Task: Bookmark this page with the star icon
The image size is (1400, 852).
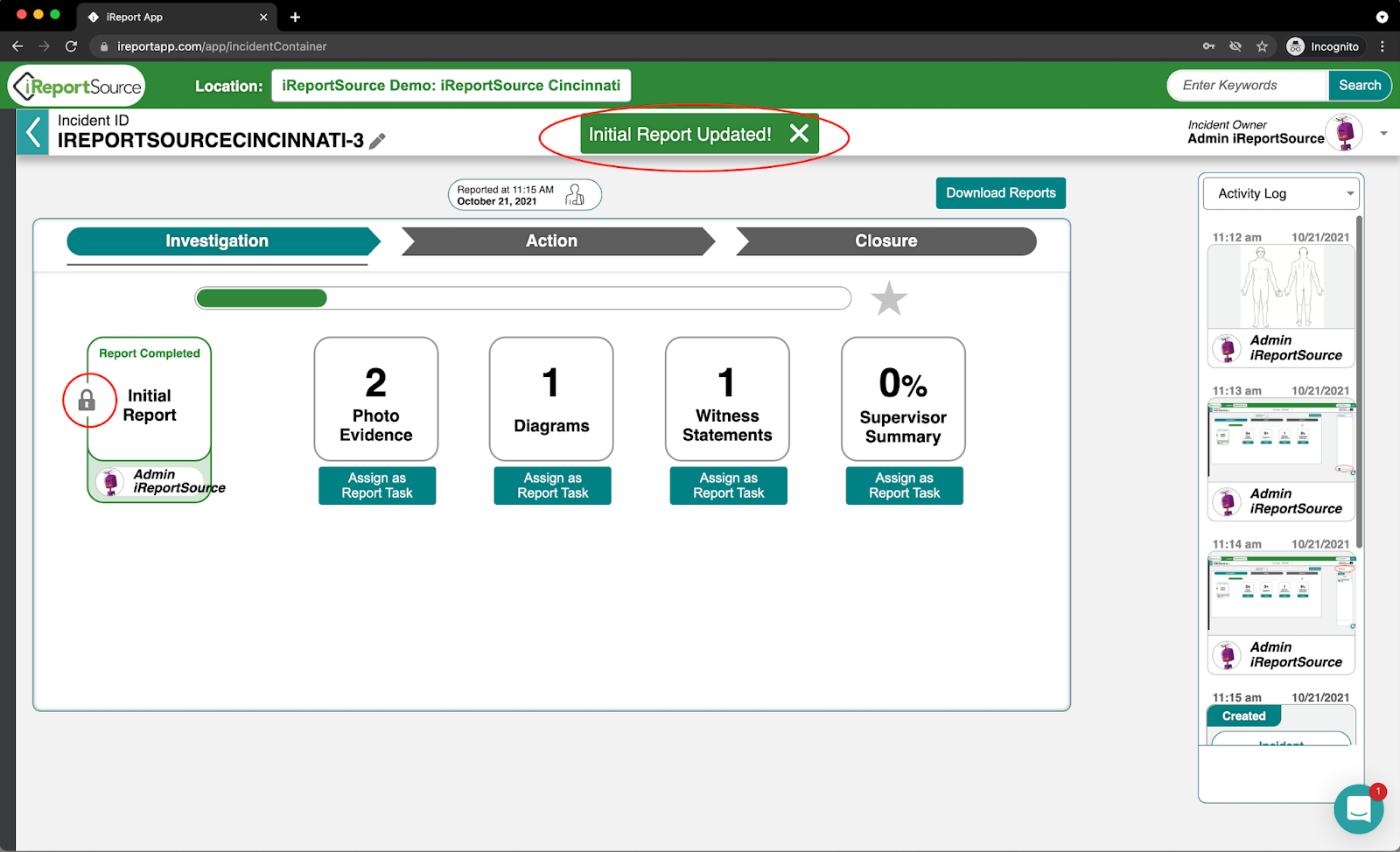Action: 1262,46
